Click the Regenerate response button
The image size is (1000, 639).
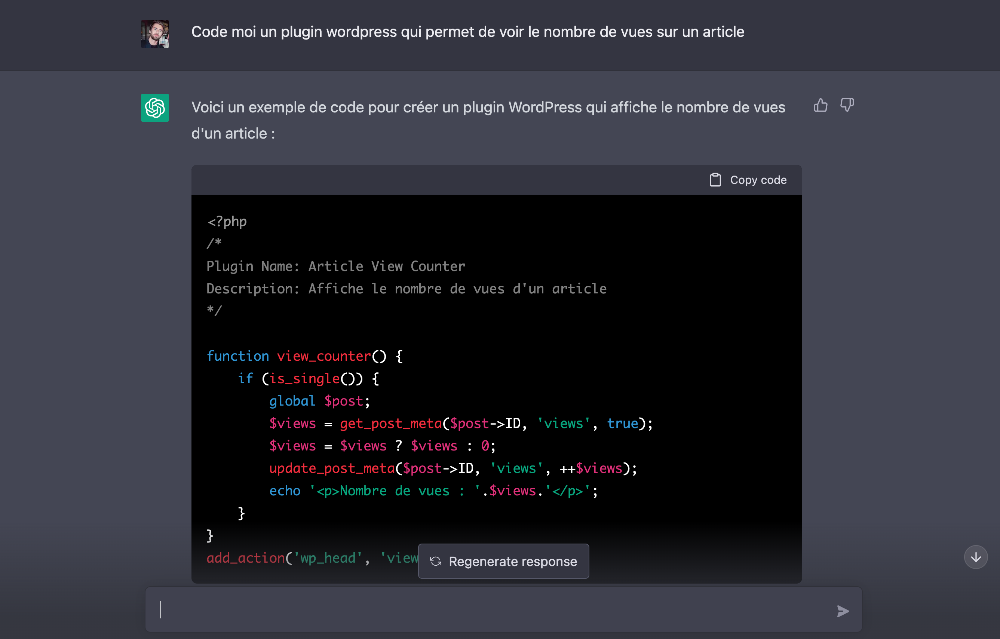click(x=503, y=561)
